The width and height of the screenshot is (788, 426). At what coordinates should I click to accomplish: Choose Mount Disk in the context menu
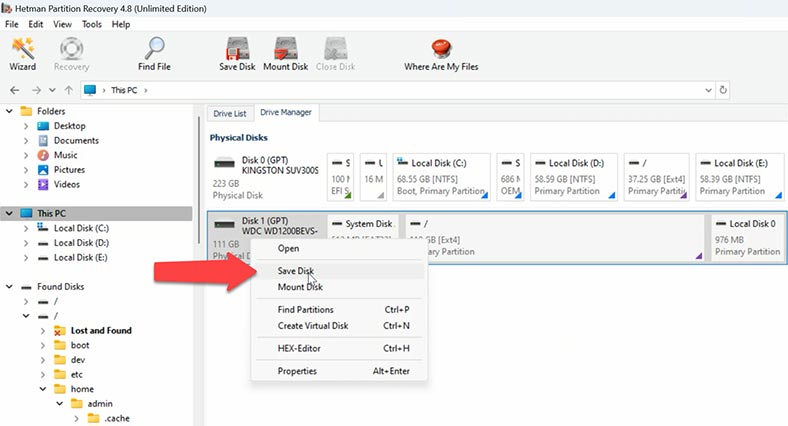pyautogui.click(x=339, y=287)
